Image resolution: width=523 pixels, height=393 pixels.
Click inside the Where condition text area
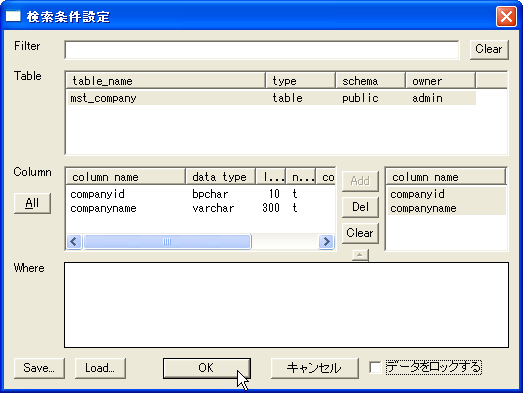point(287,305)
